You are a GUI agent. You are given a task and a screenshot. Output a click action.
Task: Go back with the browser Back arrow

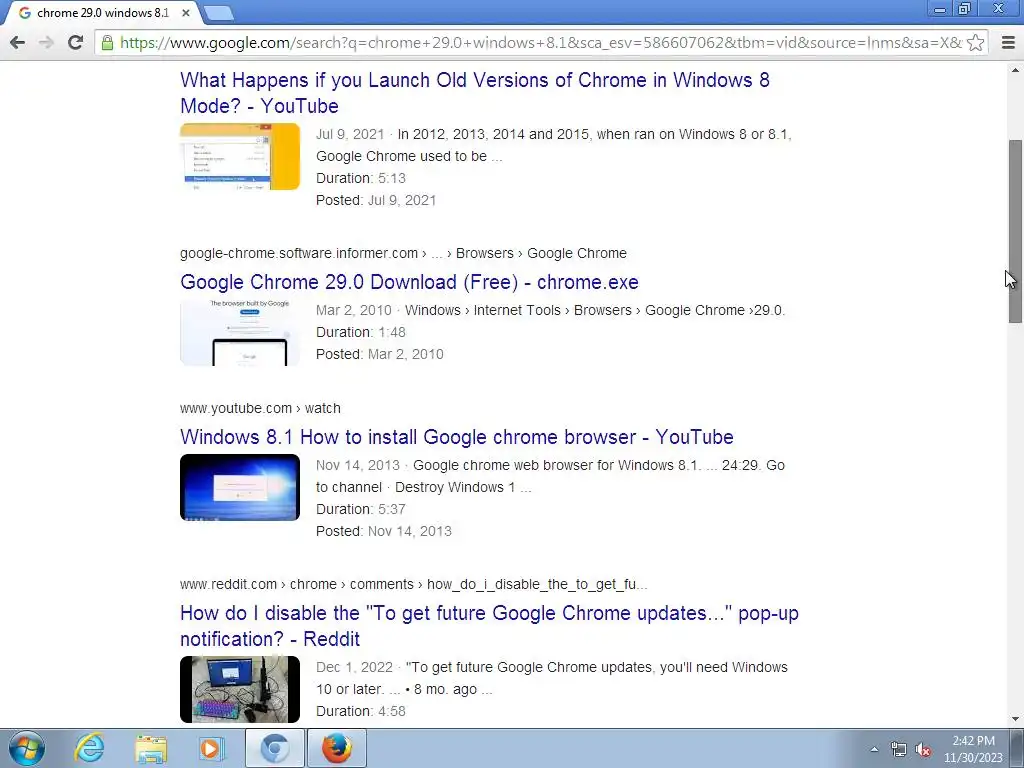[18, 42]
